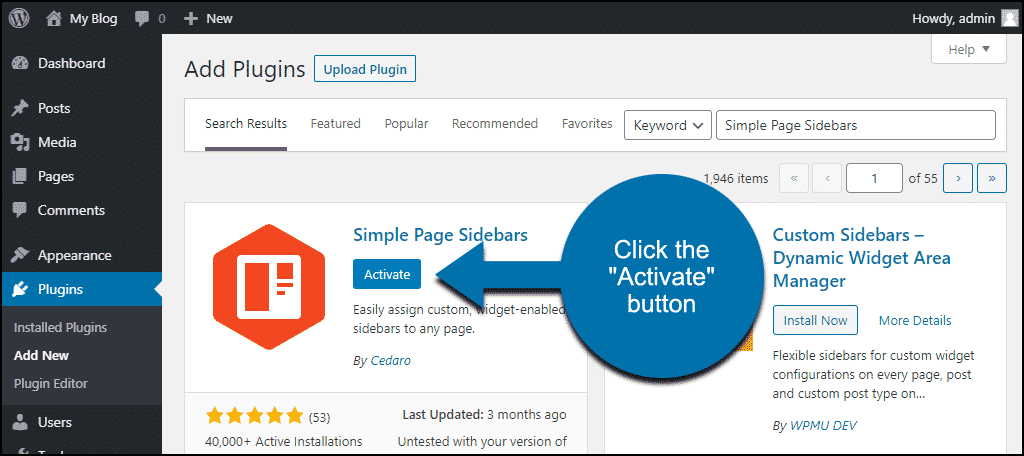1024x456 pixels.
Task: Click the WordPress logo icon
Action: pos(20,18)
